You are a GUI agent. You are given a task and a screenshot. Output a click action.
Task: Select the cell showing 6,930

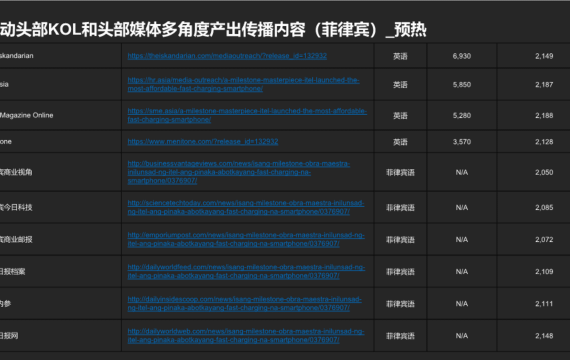pyautogui.click(x=462, y=56)
